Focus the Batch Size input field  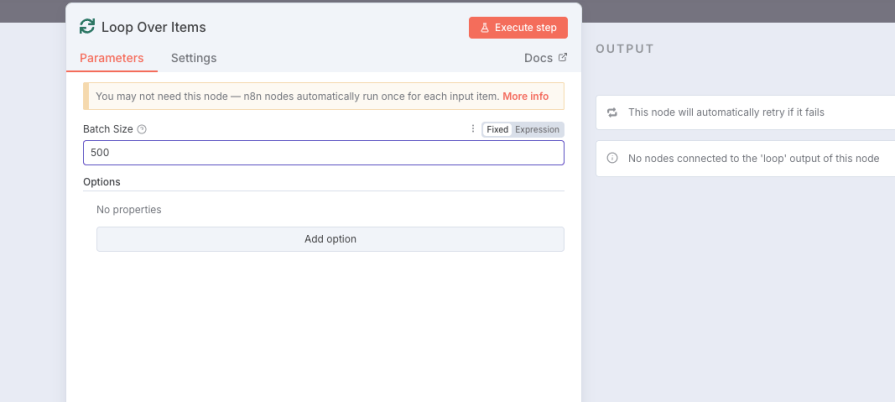tap(323, 153)
